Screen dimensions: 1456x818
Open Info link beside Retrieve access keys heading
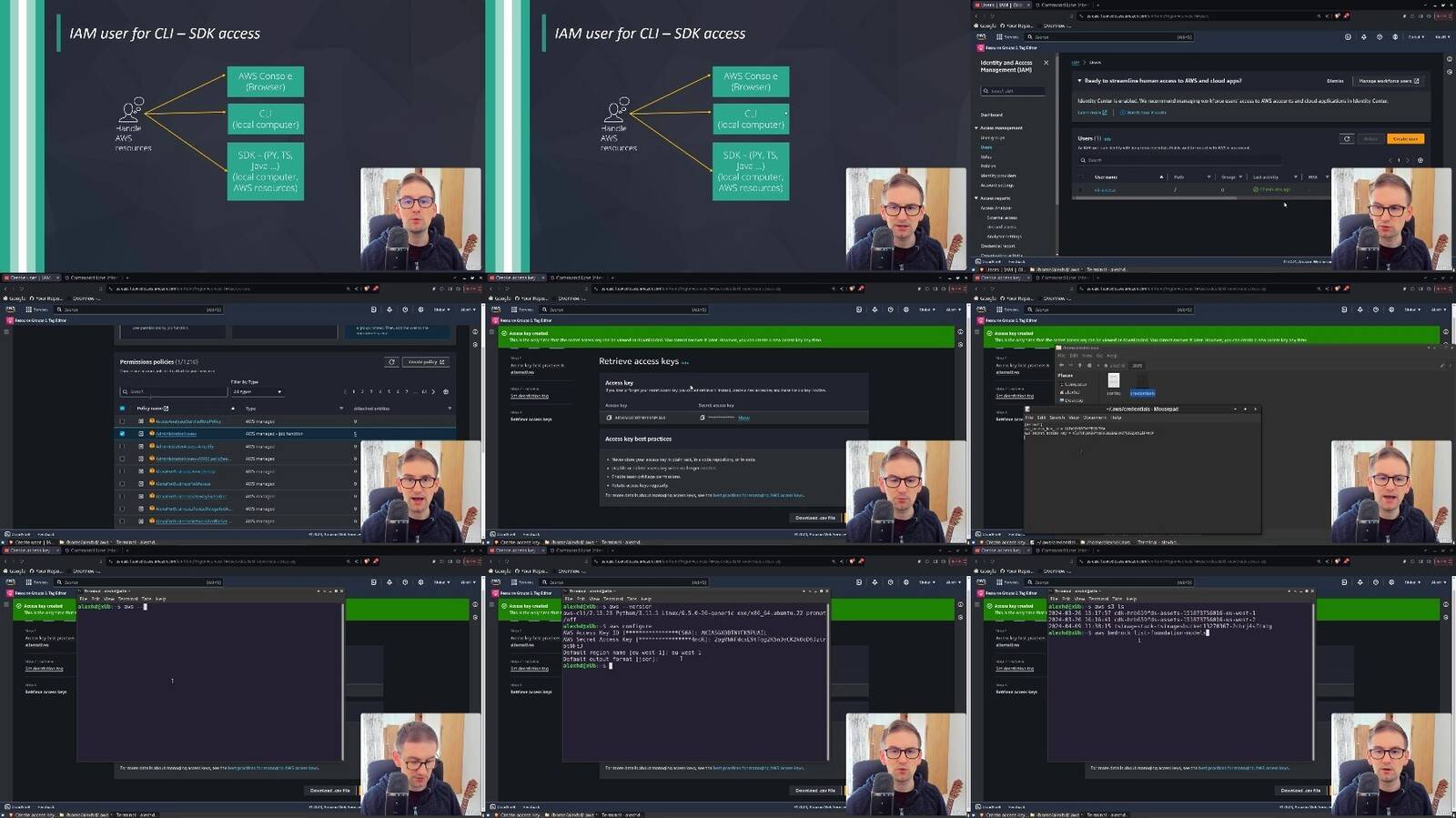685,362
